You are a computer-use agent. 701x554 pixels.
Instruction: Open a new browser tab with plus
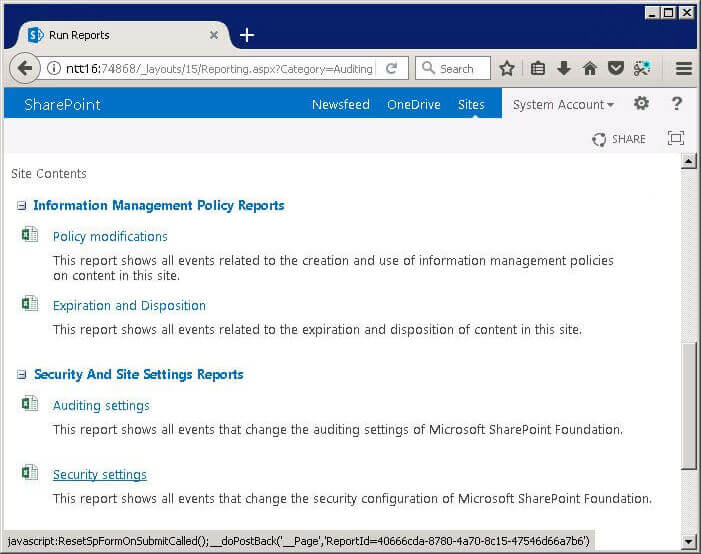click(x=247, y=35)
